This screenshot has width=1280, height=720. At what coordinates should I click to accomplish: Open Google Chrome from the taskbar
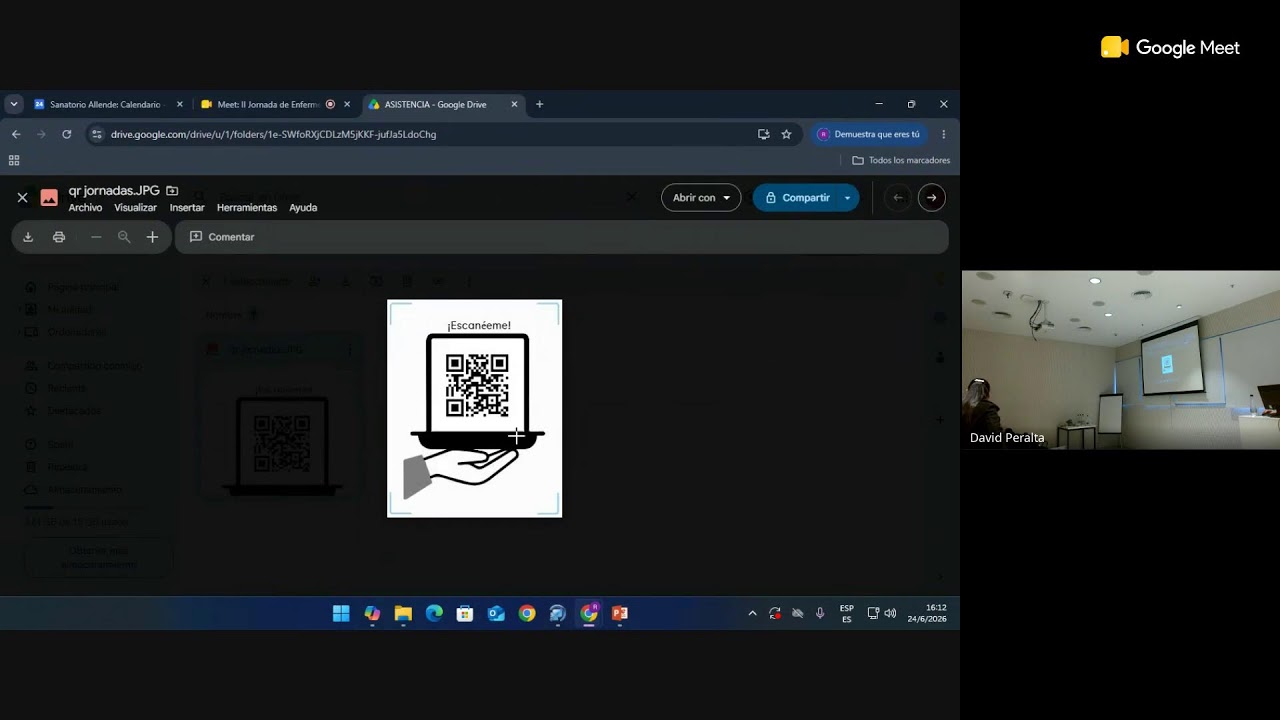pyautogui.click(x=527, y=614)
